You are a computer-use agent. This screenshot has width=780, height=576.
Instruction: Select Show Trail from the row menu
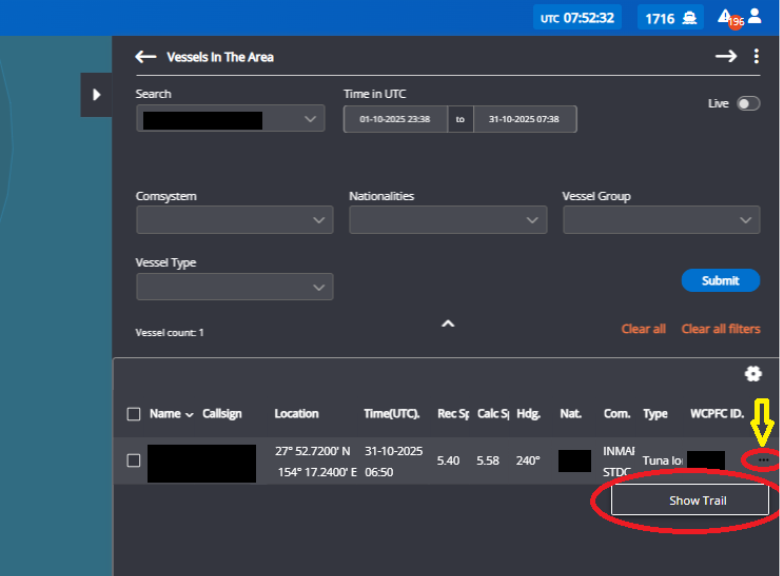(689, 500)
